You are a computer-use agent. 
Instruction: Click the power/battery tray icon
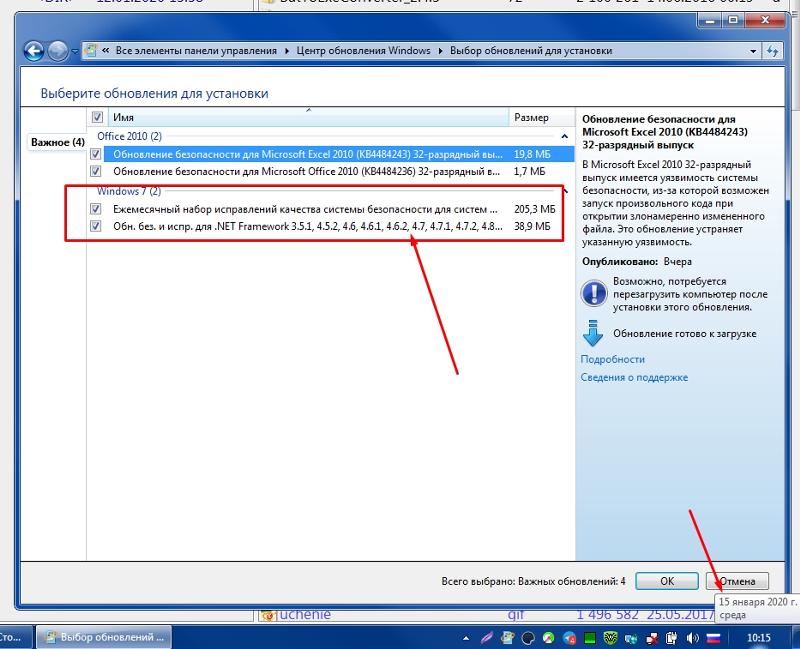point(672,638)
